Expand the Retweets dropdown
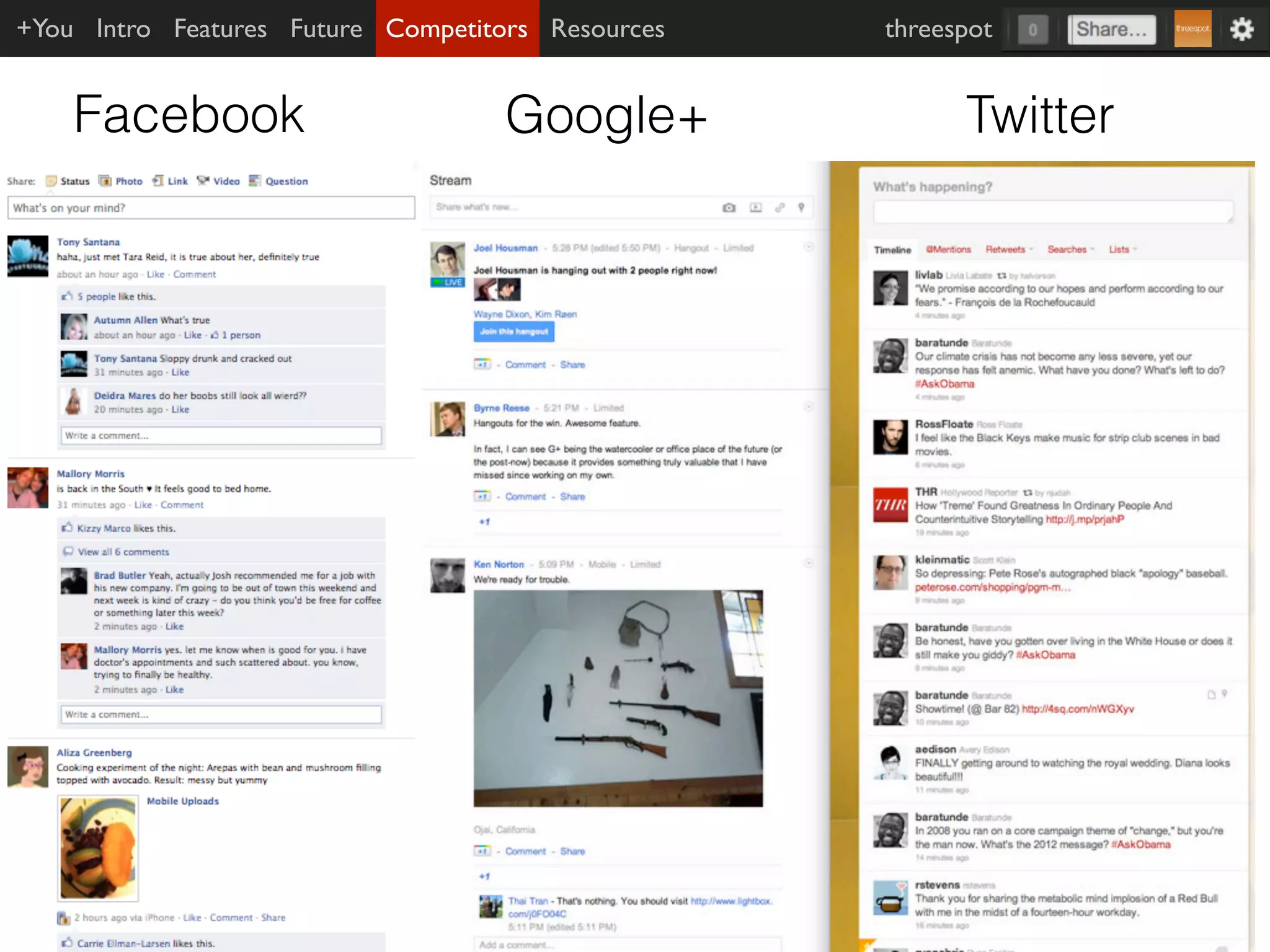1270x952 pixels. [1009, 249]
